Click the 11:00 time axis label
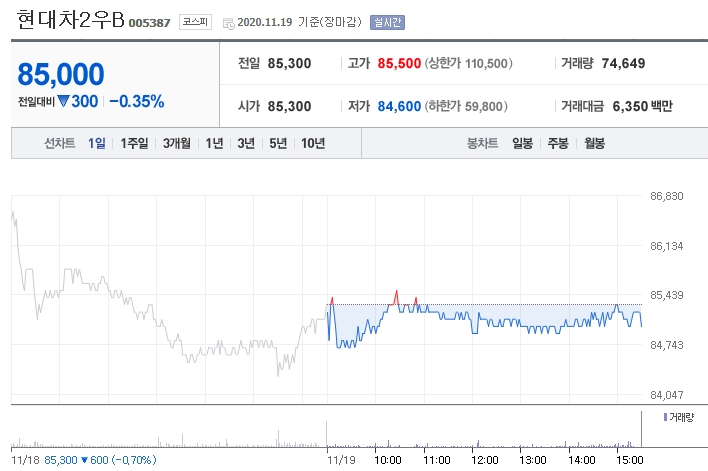 (437, 460)
